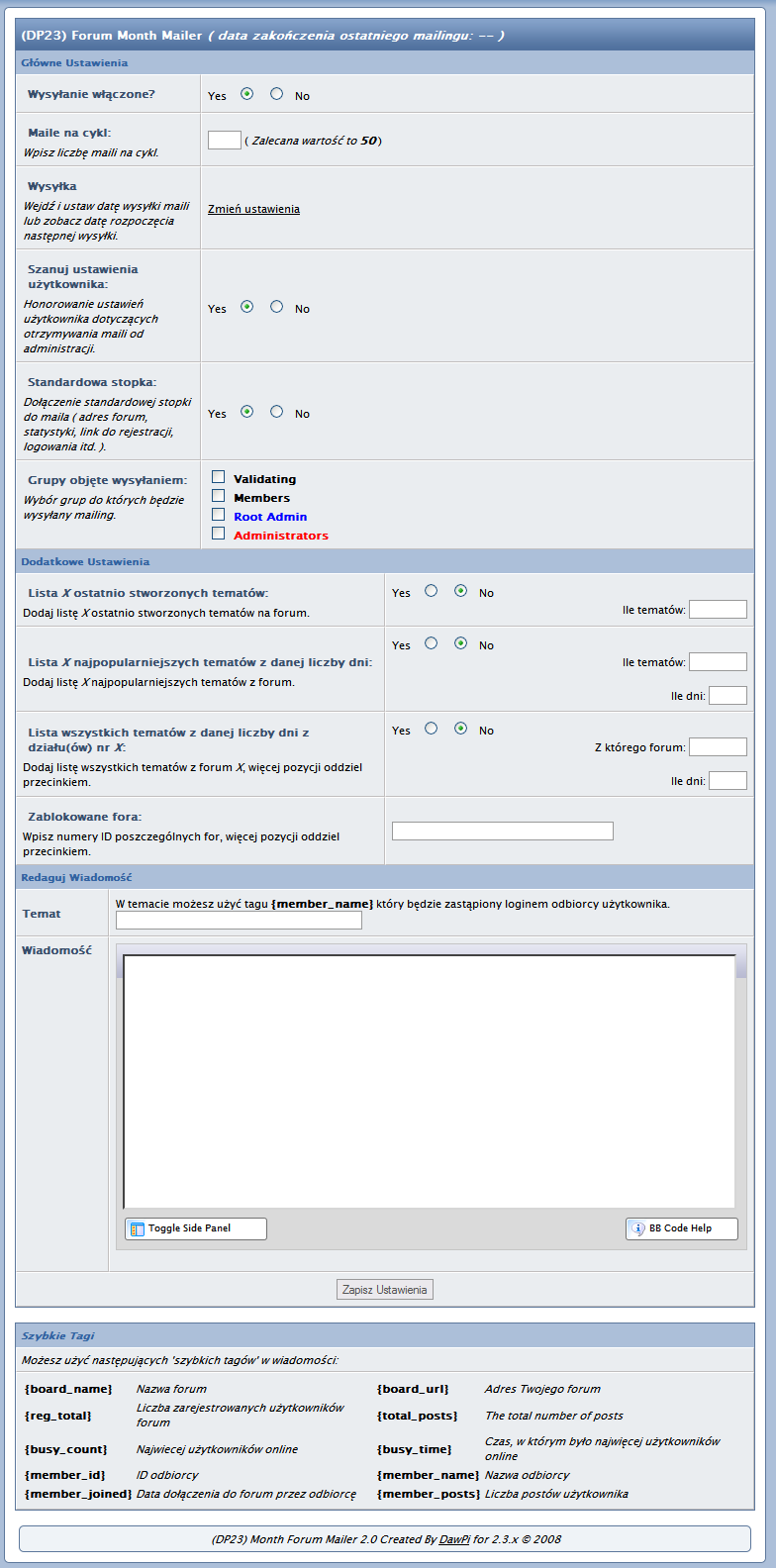This screenshot has width=776, height=1568.
Task: Click inside the Wiadomość message editor
Action: point(429,1079)
